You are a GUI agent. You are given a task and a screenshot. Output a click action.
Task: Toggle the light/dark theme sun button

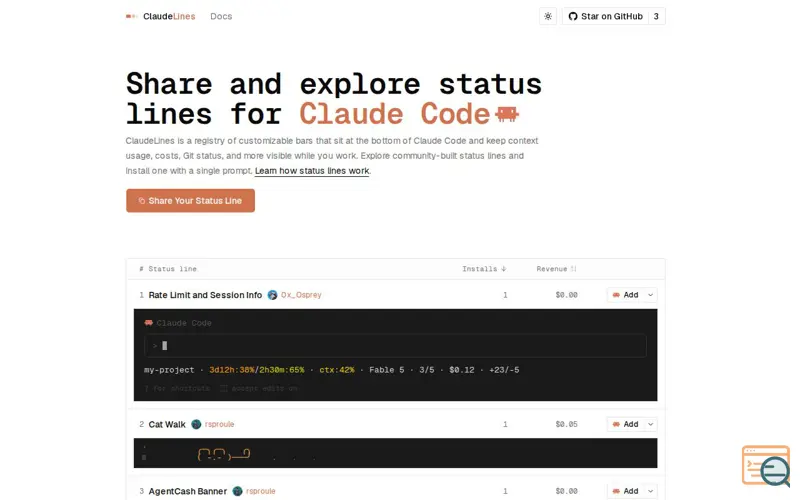pyautogui.click(x=547, y=16)
